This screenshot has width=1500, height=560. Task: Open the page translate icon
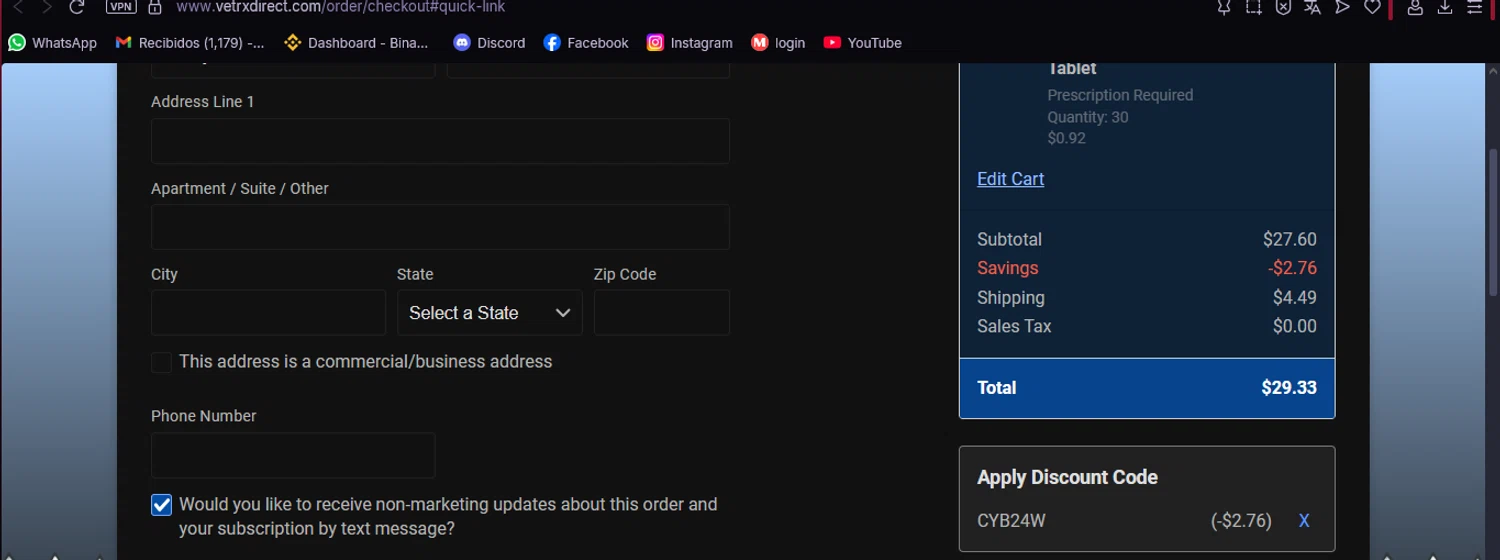1312,7
